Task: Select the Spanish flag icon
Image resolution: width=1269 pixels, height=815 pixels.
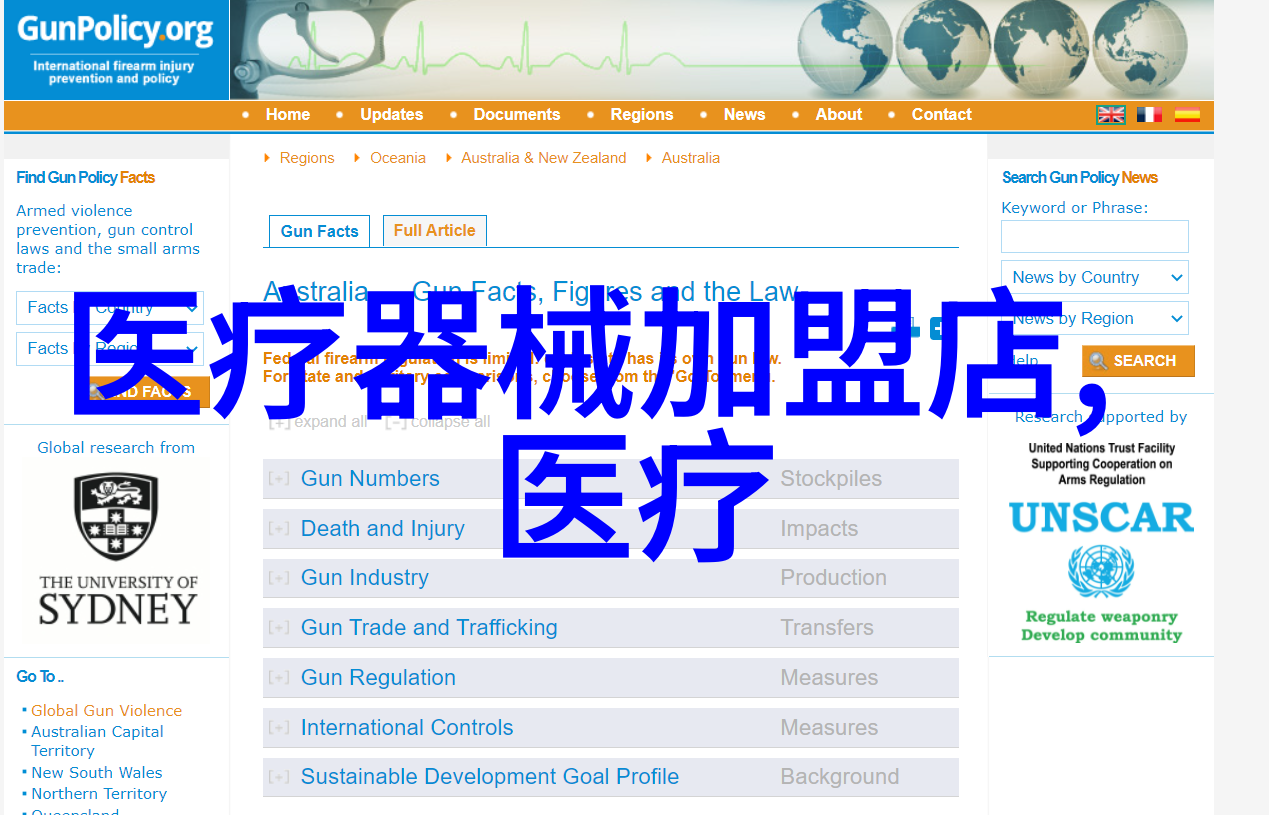Action: click(x=1187, y=115)
